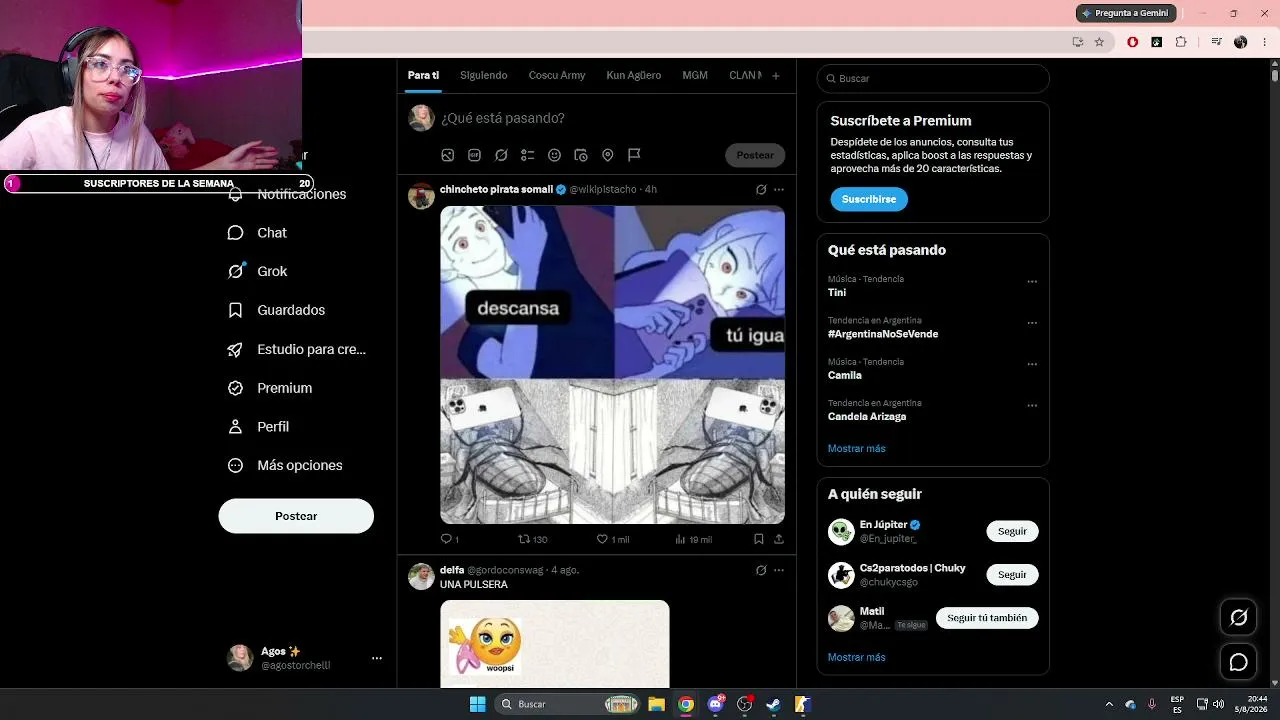Click the Windows Start button

click(478, 704)
